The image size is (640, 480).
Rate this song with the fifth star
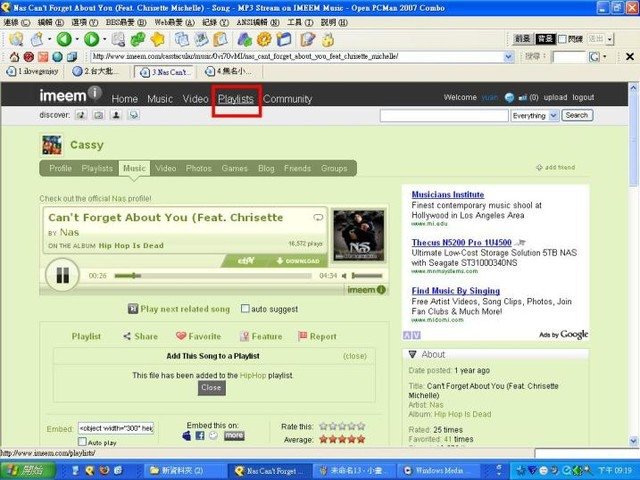tap(361, 426)
